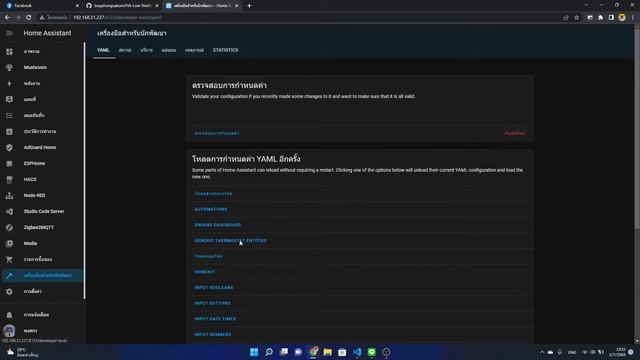Switch to YAML tab
This screenshot has height=360, width=640.
103,50
